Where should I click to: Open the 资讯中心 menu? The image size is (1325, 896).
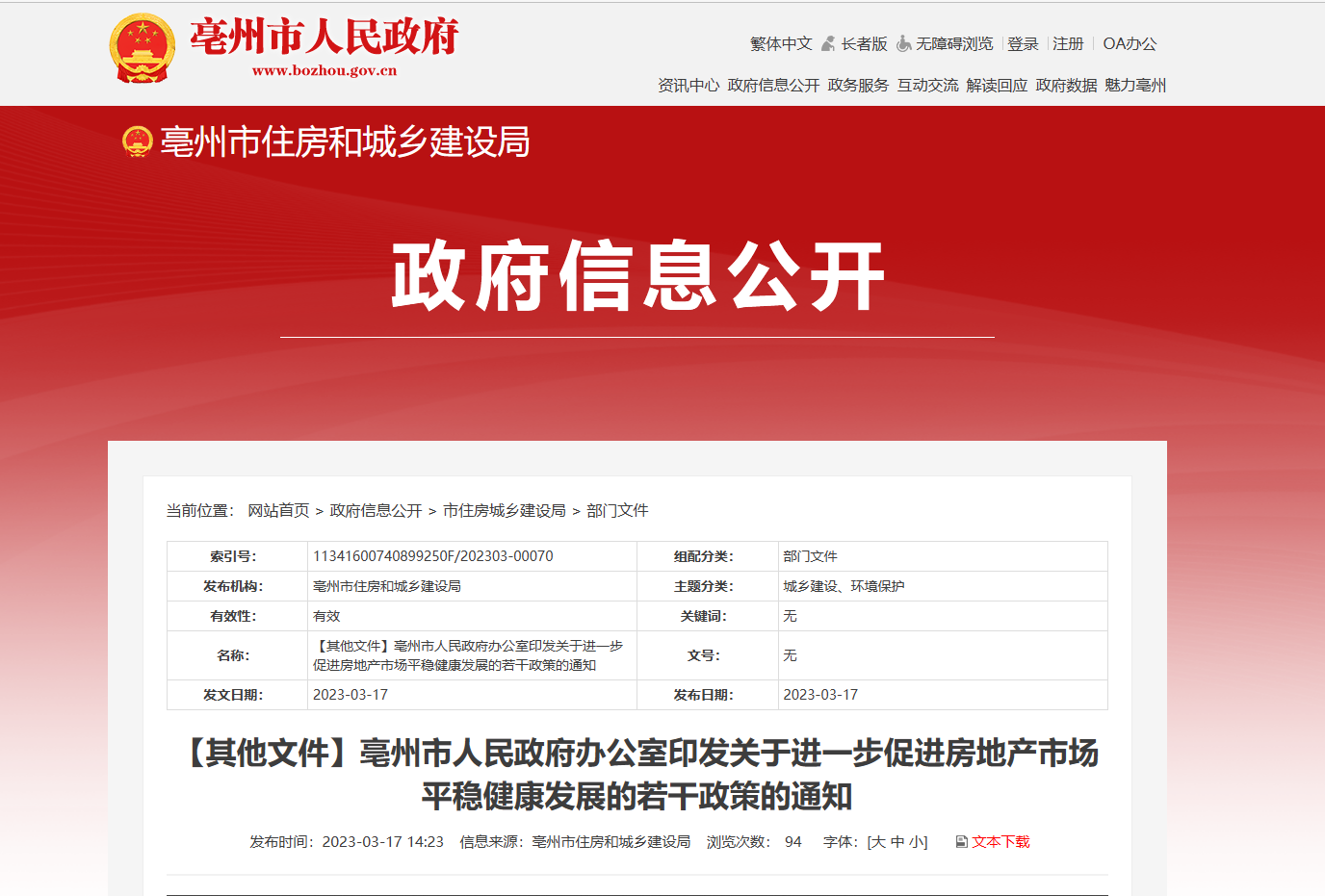point(688,85)
